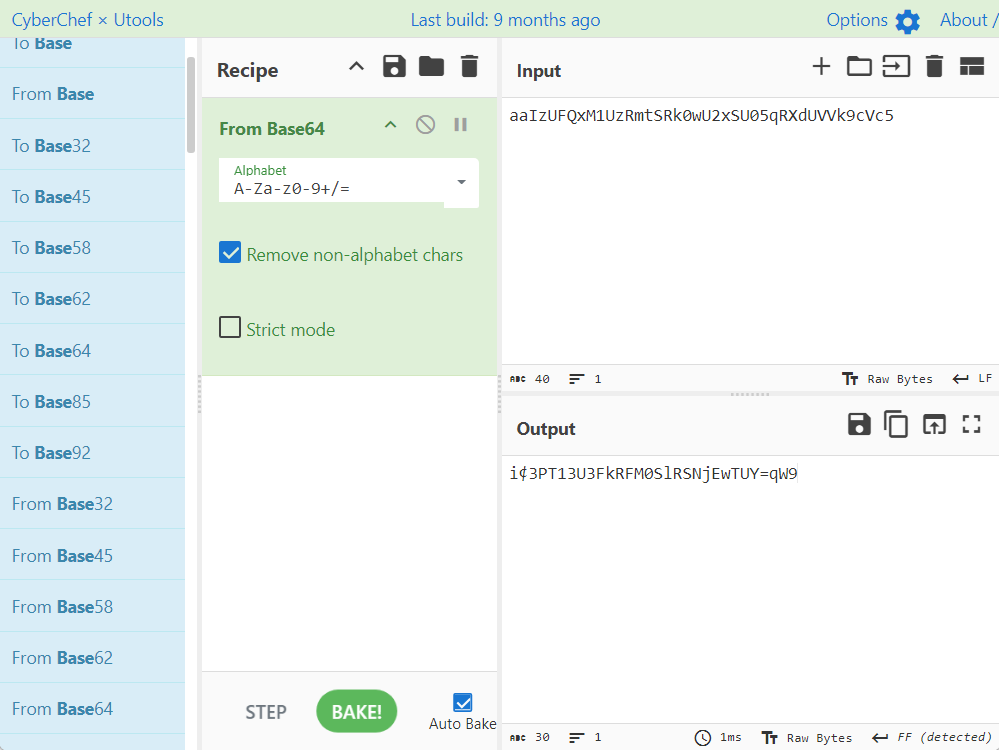Screen dimensions: 999x750
Task: Click the operations list scrollbar
Action: click(190, 105)
